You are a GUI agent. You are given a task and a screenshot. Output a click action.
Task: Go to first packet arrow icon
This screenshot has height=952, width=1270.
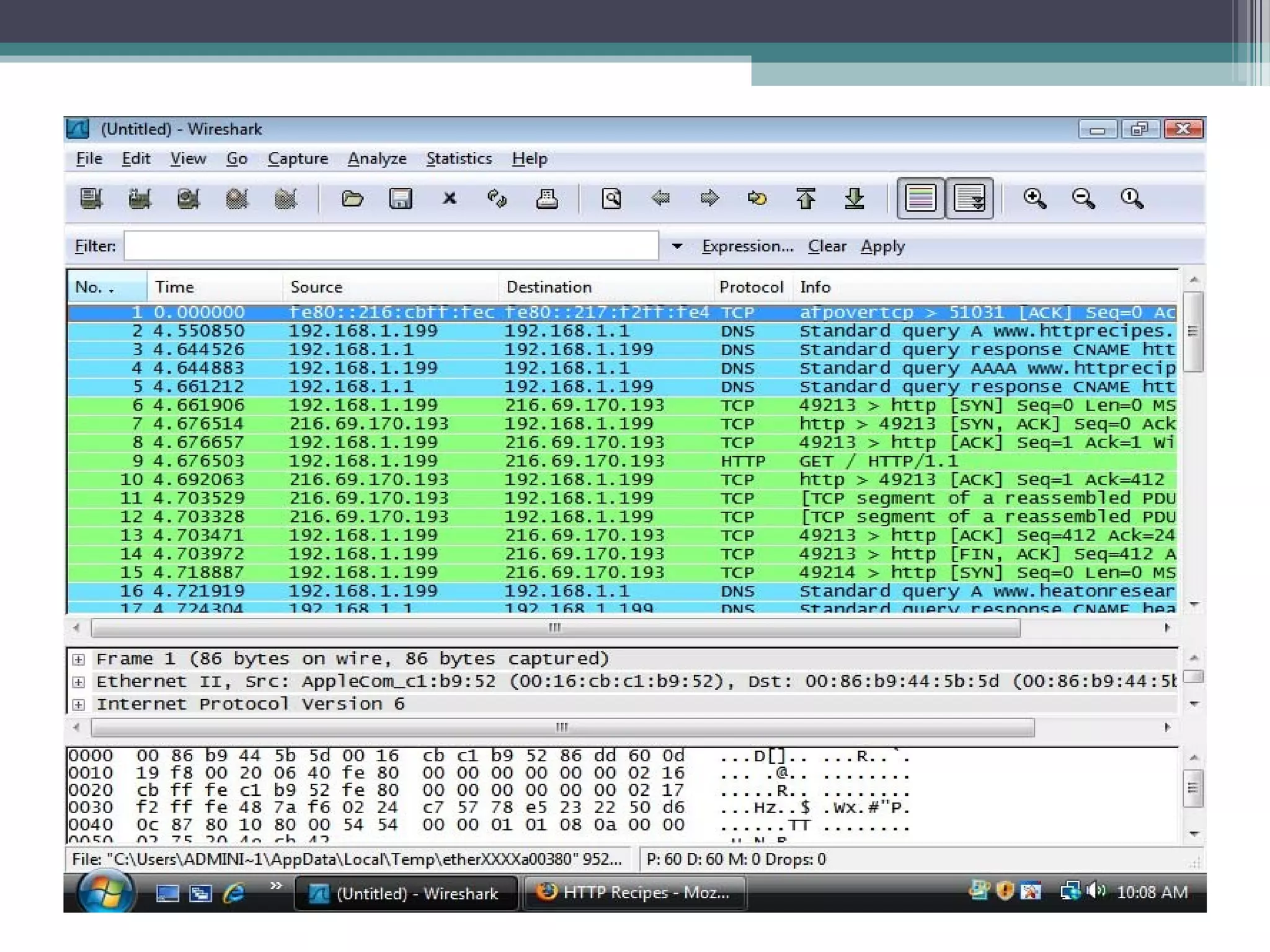tap(806, 199)
